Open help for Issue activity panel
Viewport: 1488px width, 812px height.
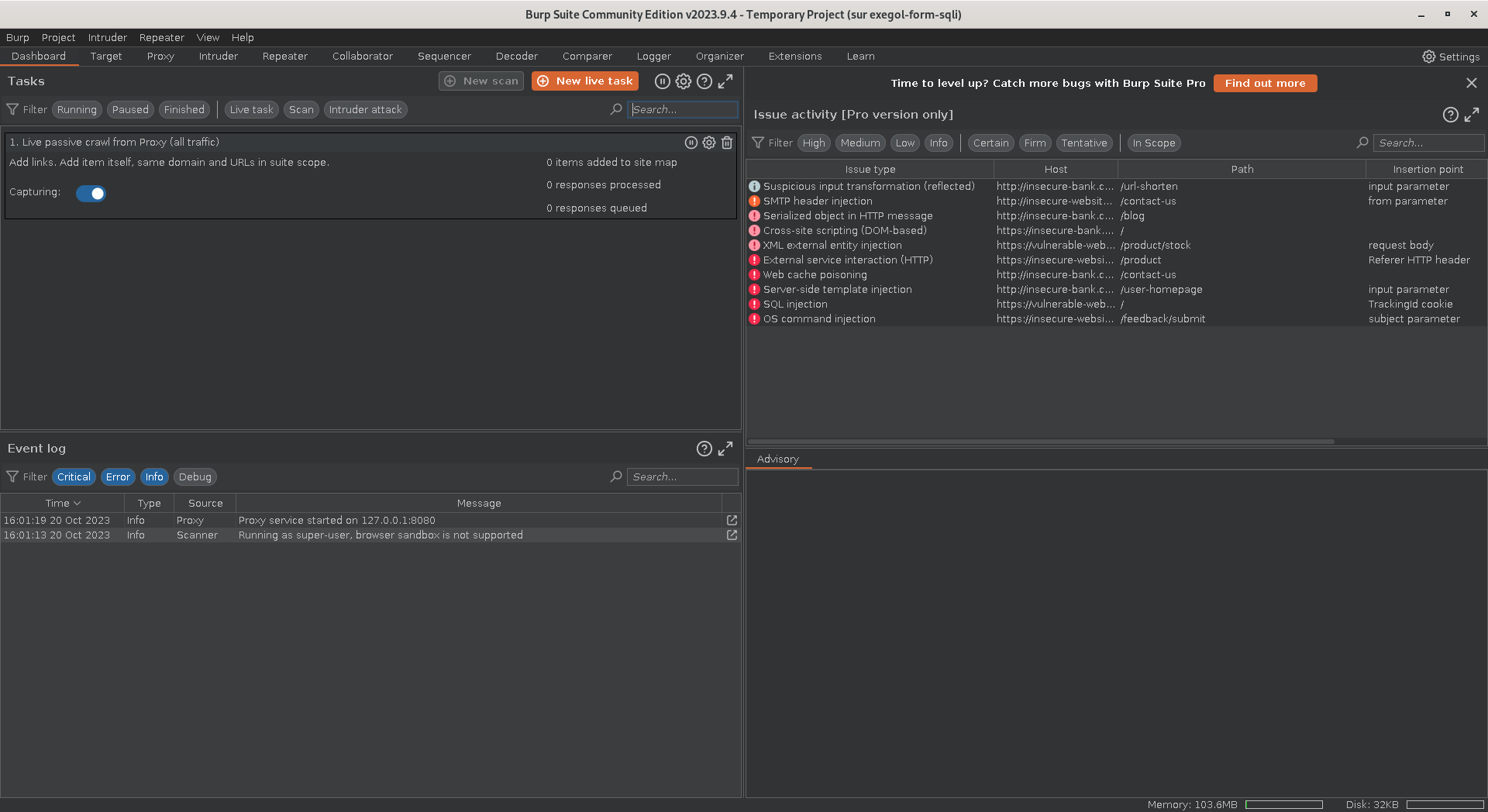pyautogui.click(x=1450, y=115)
